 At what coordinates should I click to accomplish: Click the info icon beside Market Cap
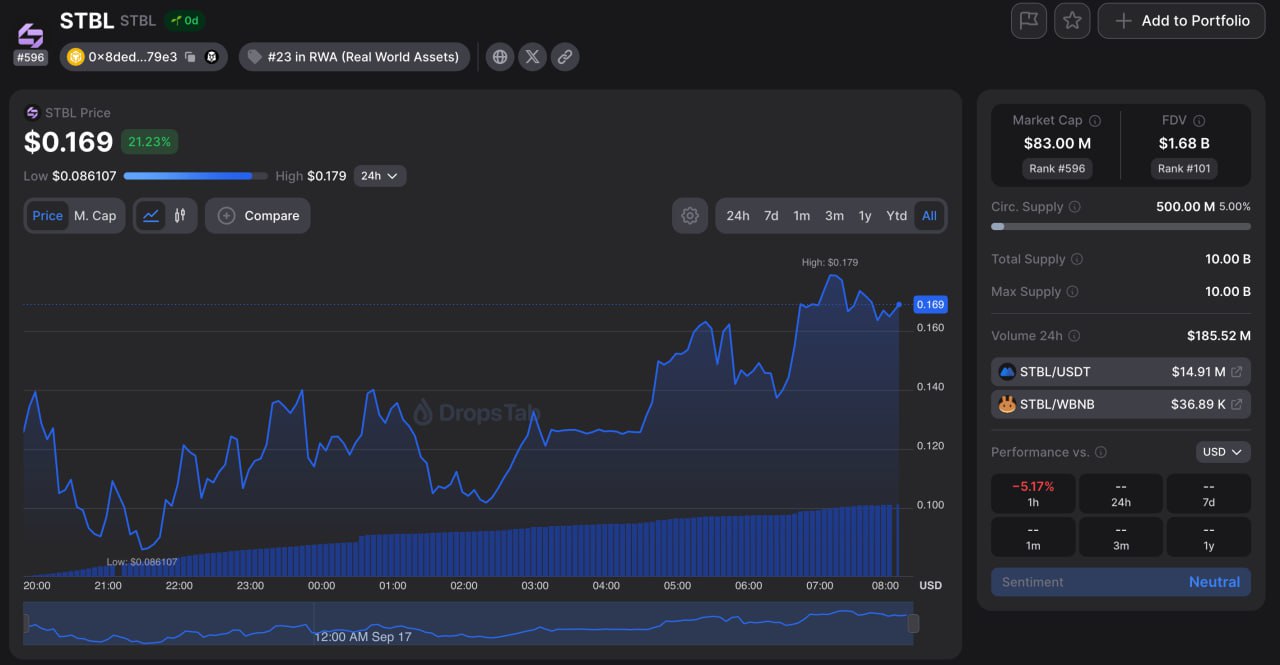click(1095, 120)
